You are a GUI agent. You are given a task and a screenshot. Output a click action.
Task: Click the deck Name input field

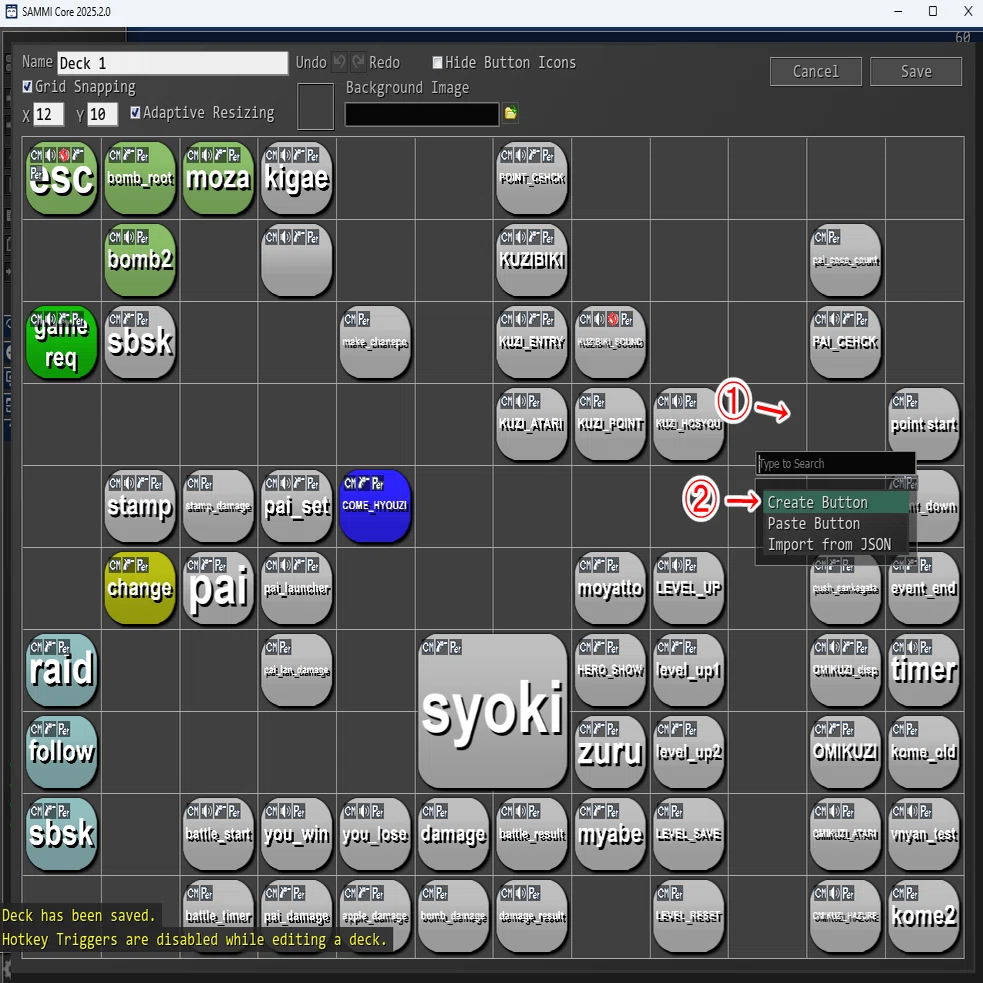tap(172, 63)
